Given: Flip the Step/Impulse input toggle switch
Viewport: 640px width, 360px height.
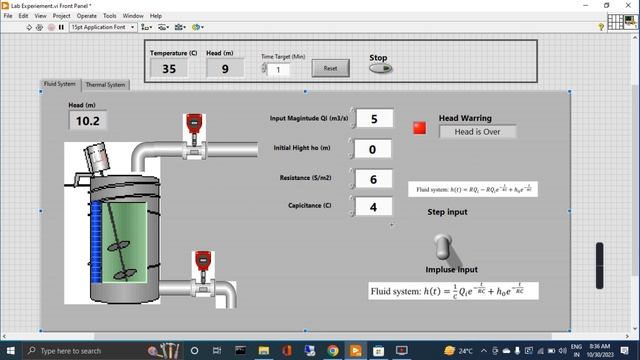Looking at the screenshot, I should (442, 247).
